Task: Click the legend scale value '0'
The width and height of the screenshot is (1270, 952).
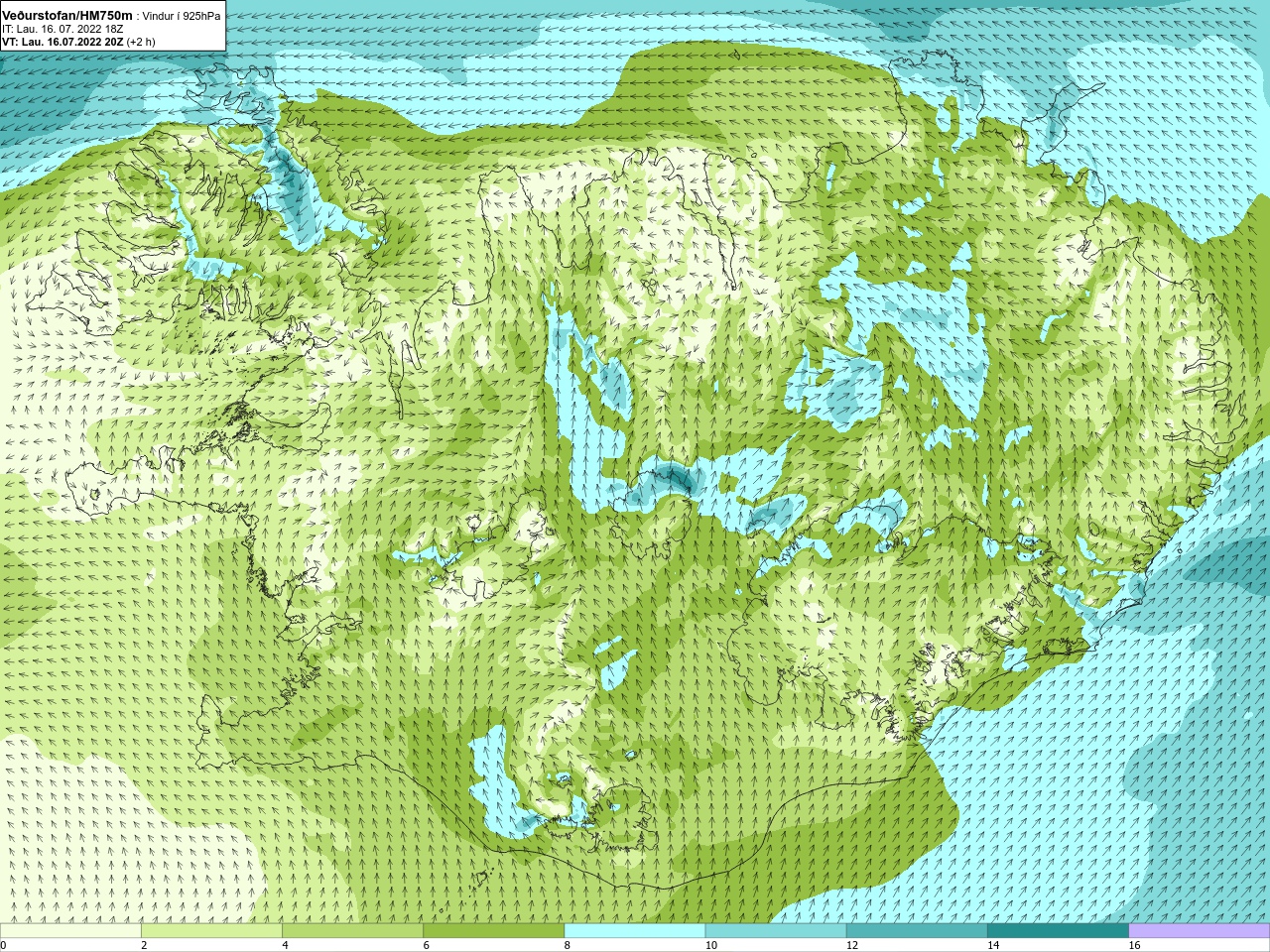Action: pyautogui.click(x=3, y=945)
